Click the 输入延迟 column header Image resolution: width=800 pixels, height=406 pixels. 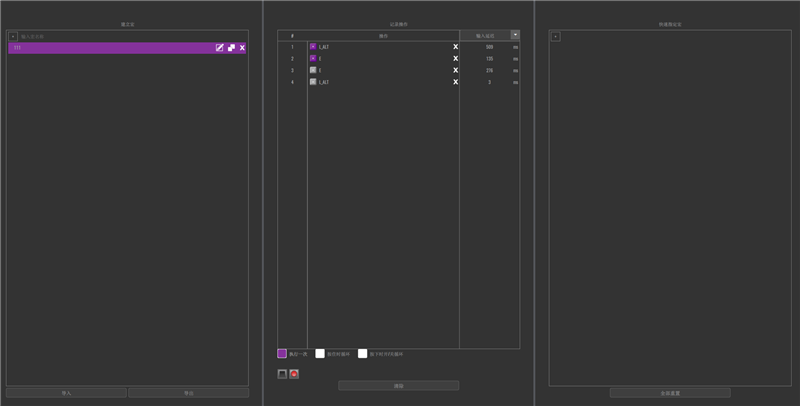pos(485,36)
